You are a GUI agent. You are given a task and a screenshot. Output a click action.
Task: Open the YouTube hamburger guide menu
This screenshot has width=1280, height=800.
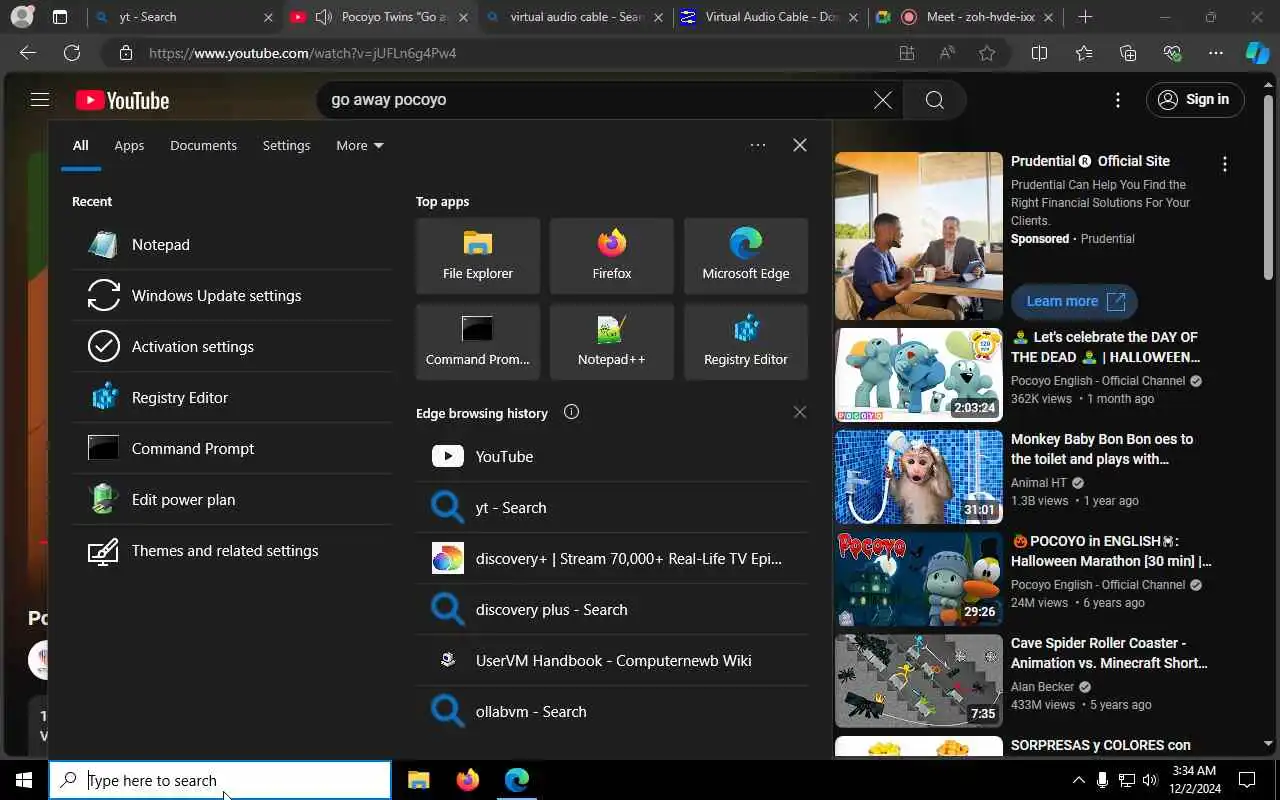[x=40, y=99]
